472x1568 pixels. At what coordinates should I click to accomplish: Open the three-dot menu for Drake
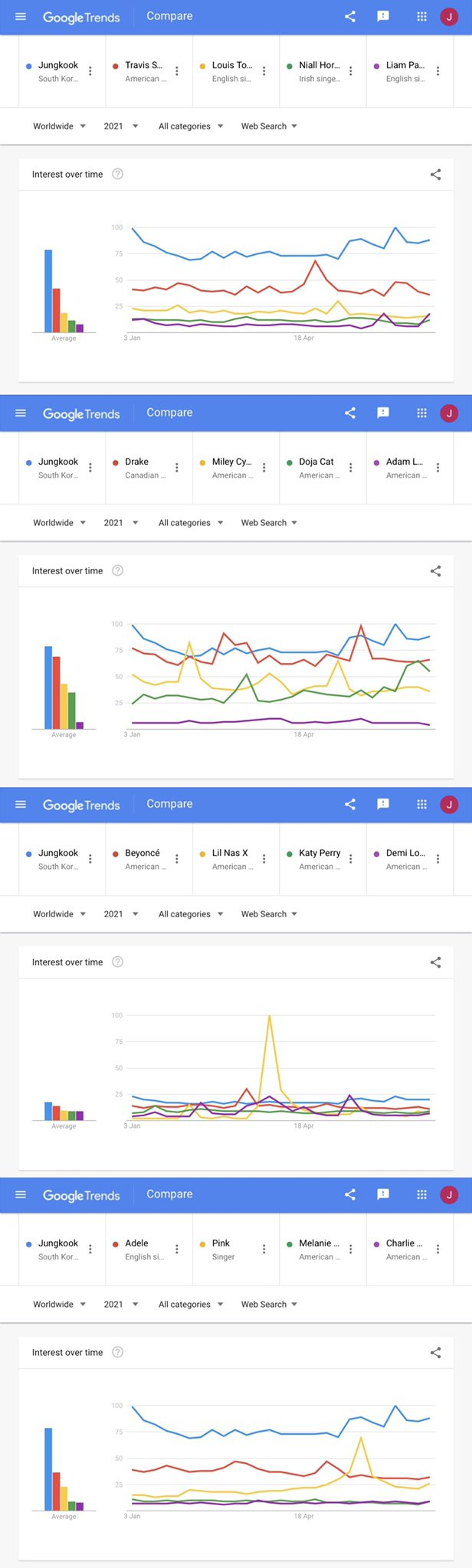pyautogui.click(x=177, y=468)
